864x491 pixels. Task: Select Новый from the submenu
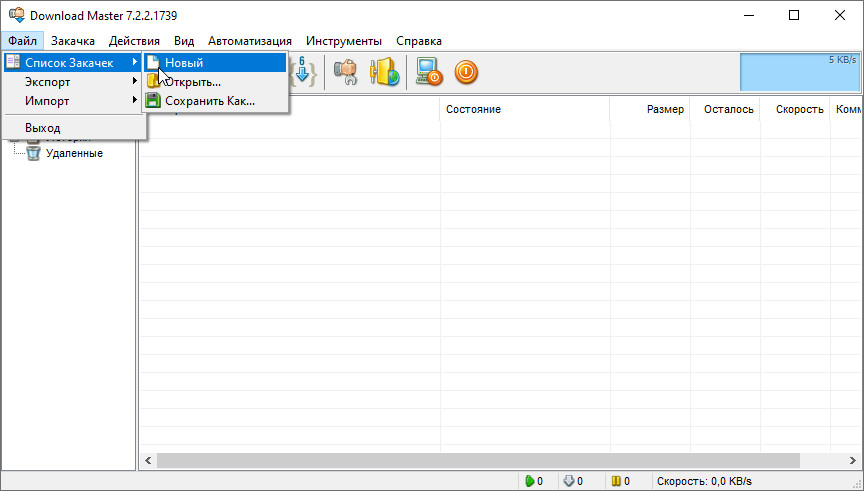click(184, 63)
